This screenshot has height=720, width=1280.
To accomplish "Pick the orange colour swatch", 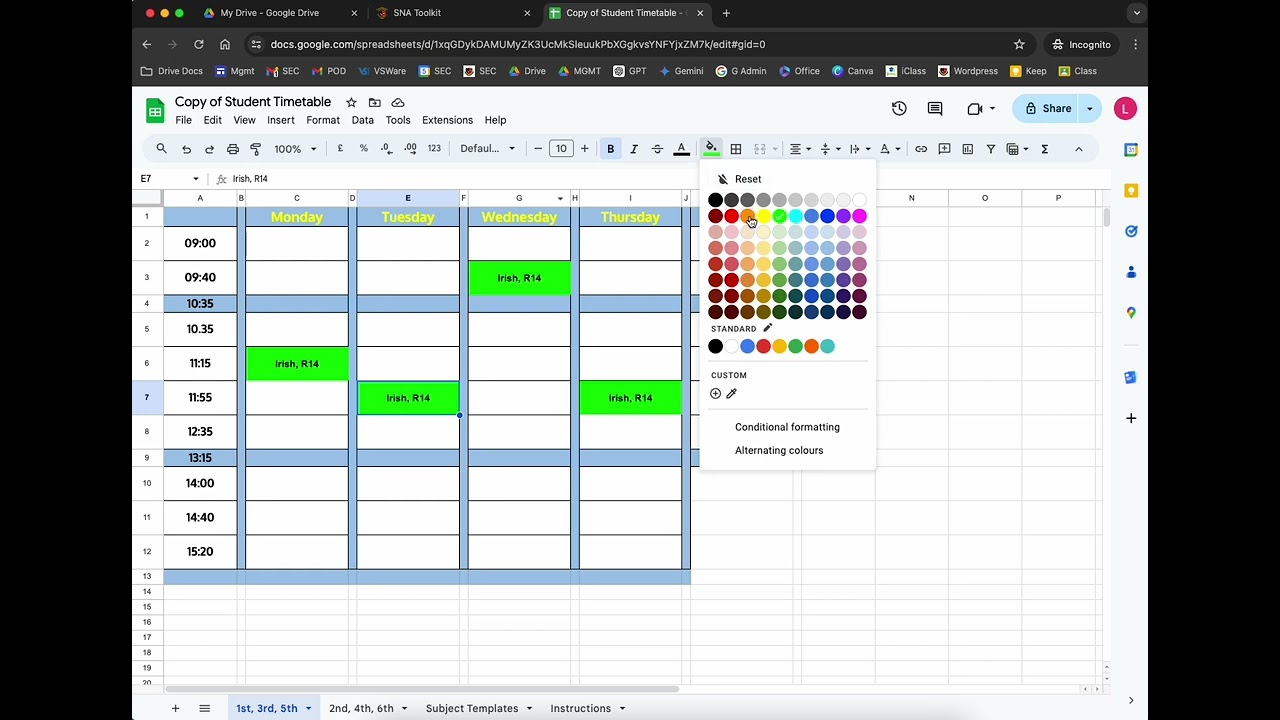I will (x=747, y=216).
